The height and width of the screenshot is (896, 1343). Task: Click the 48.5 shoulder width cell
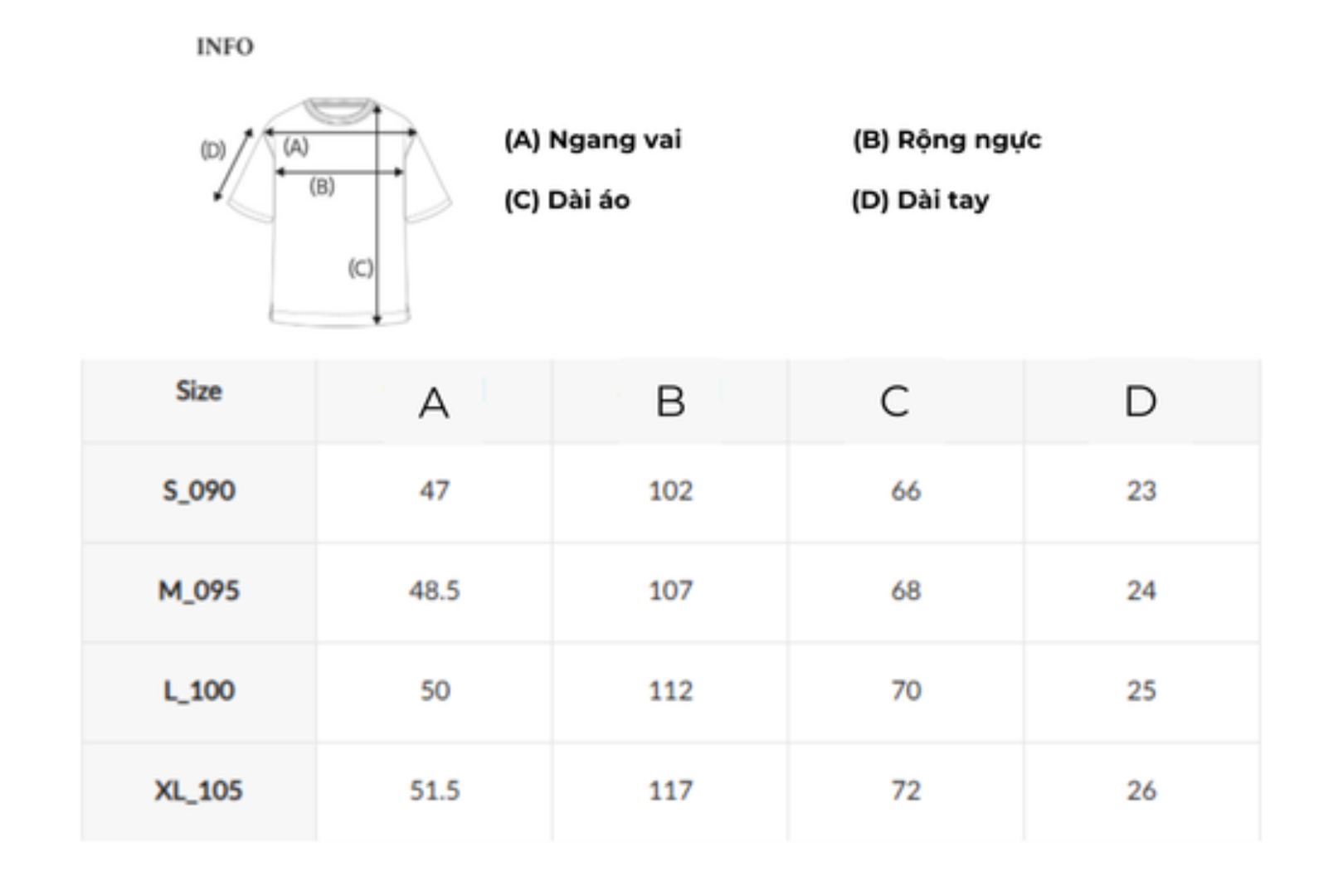(x=434, y=591)
